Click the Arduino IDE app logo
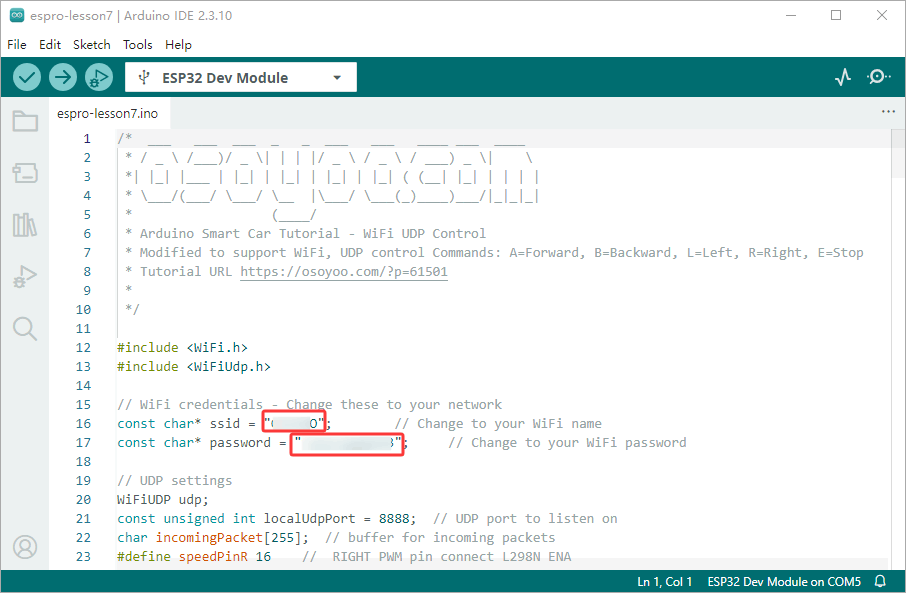 pos(17,15)
